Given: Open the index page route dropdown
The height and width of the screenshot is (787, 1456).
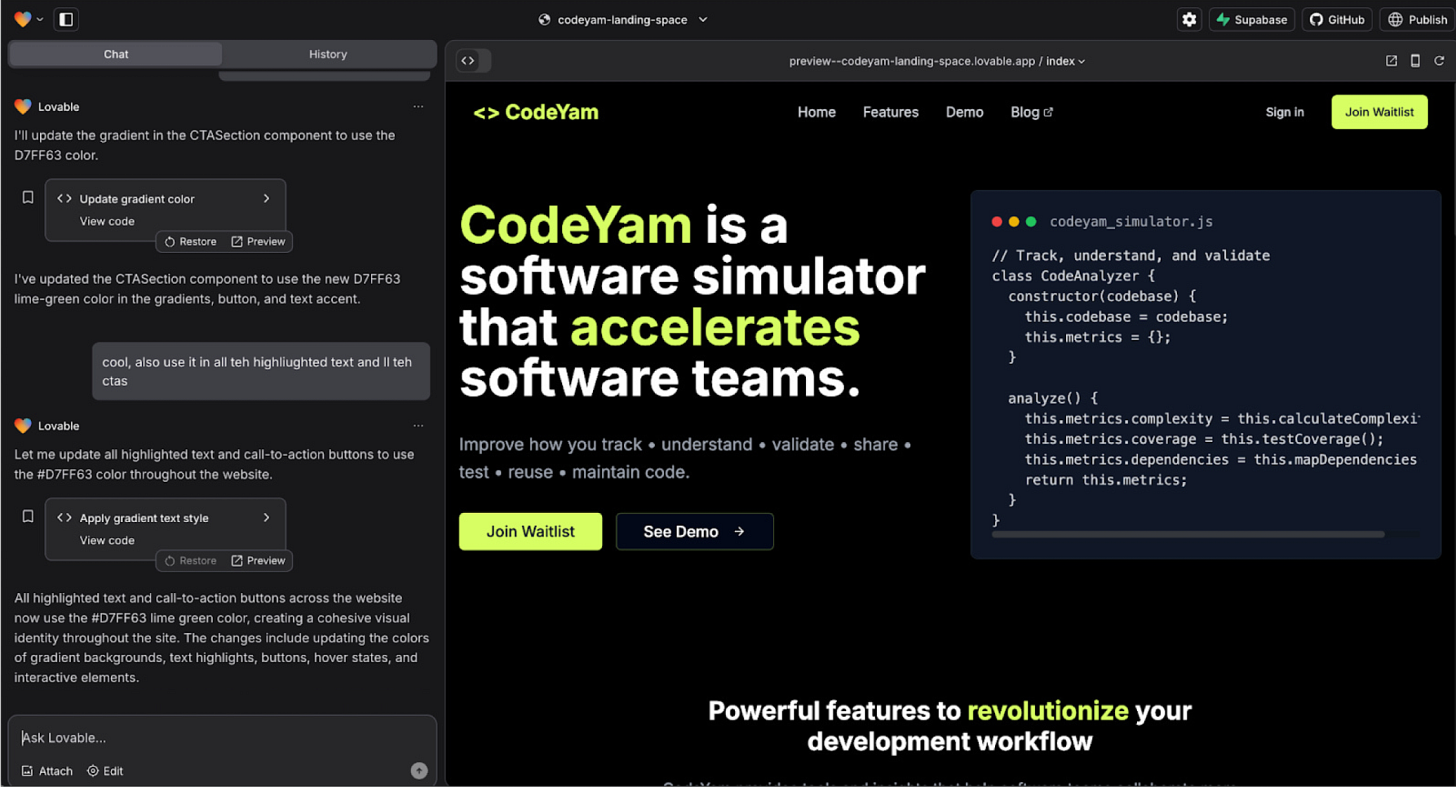Looking at the screenshot, I should [x=1065, y=61].
